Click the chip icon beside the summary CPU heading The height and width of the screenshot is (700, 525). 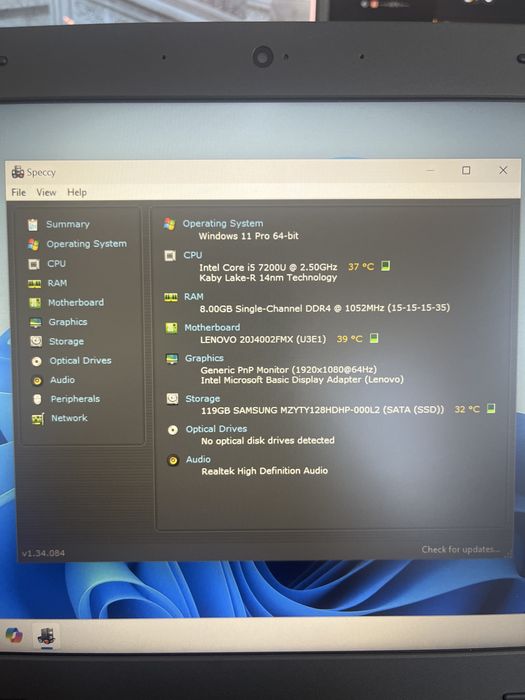170,255
